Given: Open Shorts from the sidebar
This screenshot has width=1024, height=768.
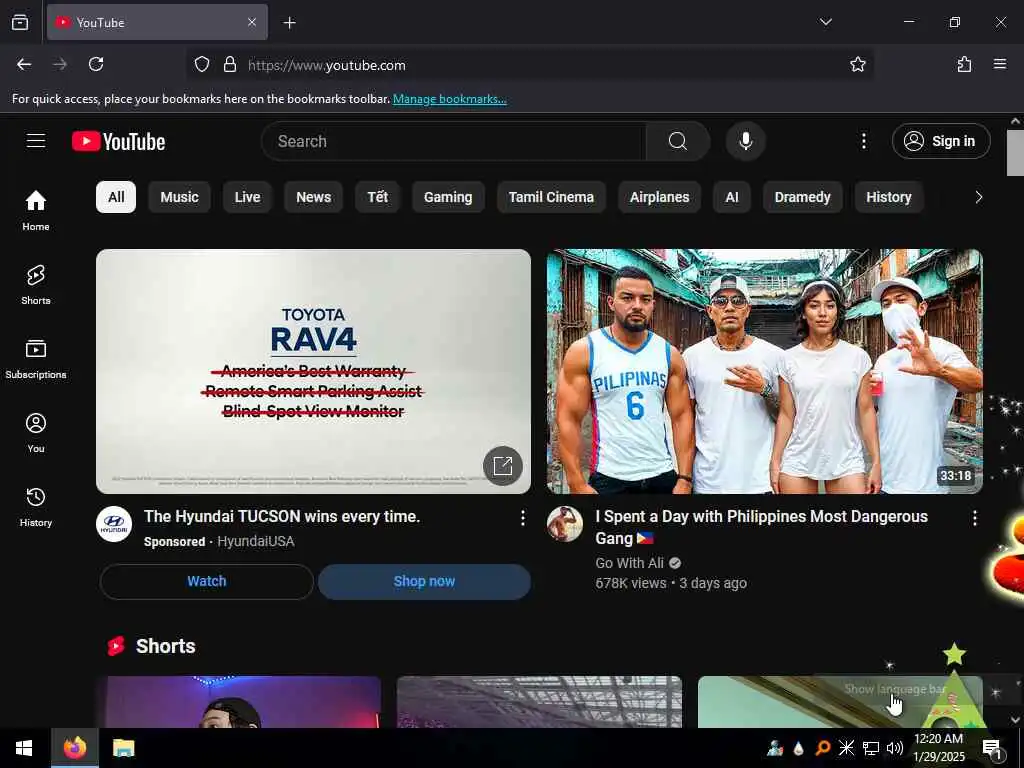Looking at the screenshot, I should click(36, 285).
